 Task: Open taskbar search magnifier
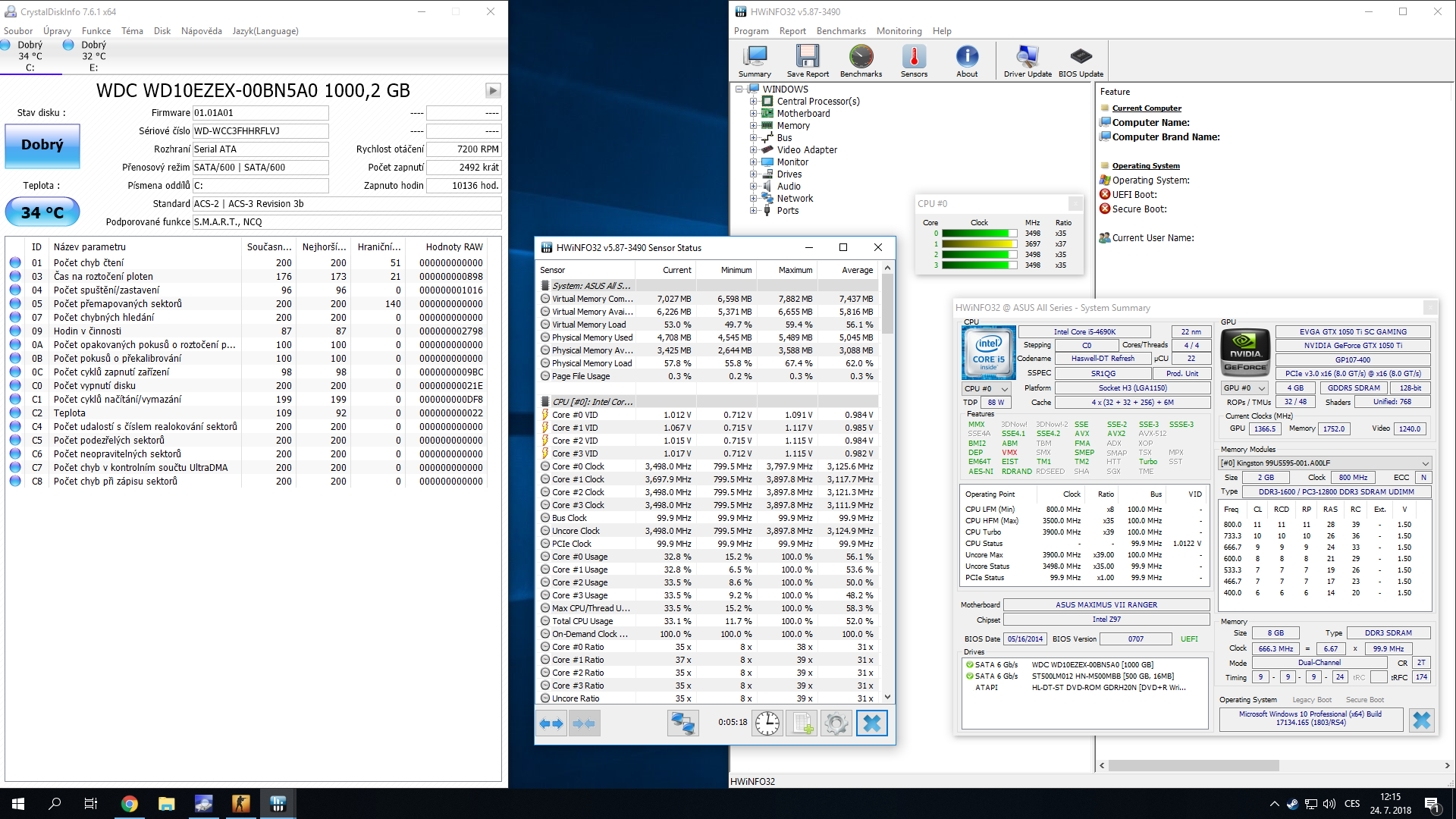(55, 804)
